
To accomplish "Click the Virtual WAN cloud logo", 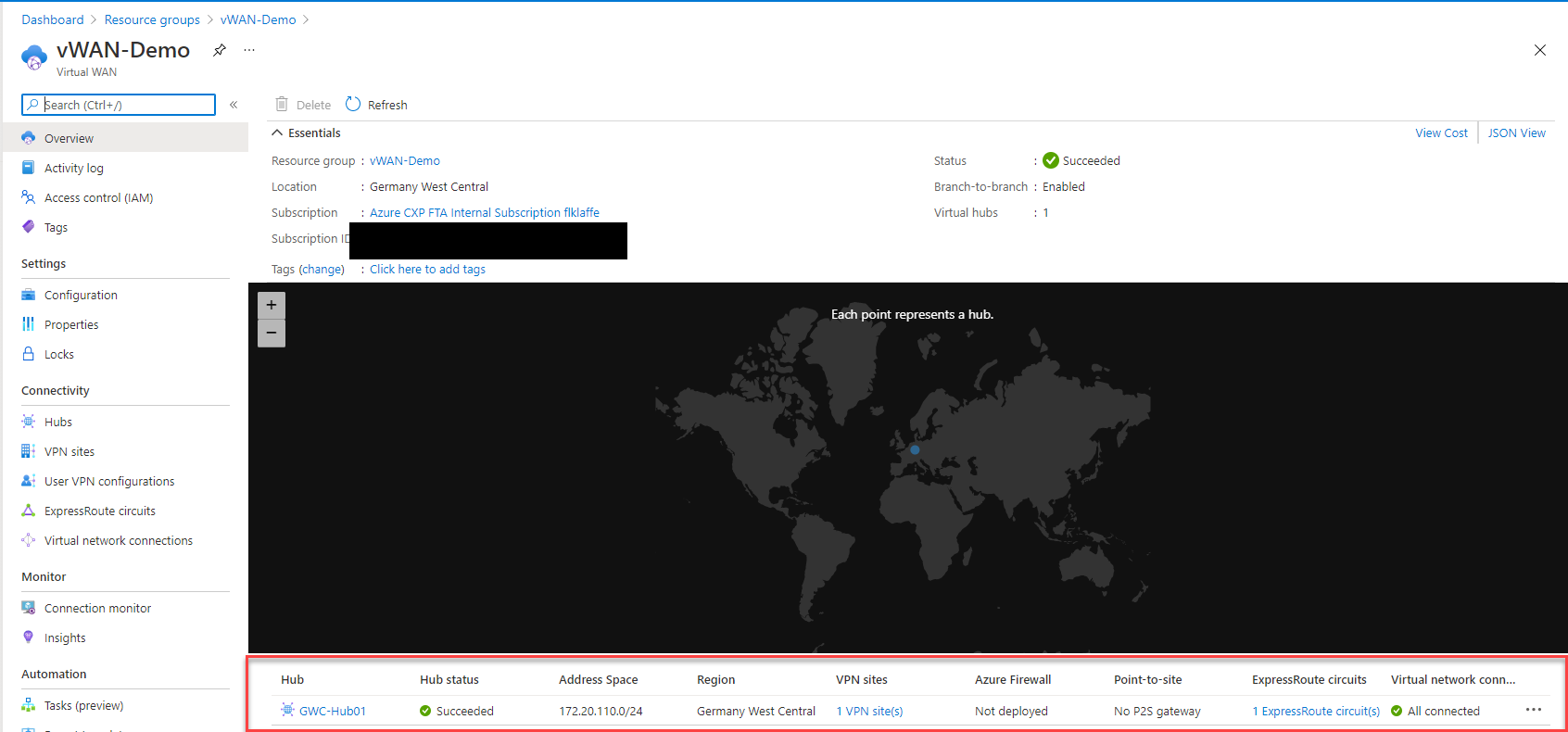I will pos(34,57).
